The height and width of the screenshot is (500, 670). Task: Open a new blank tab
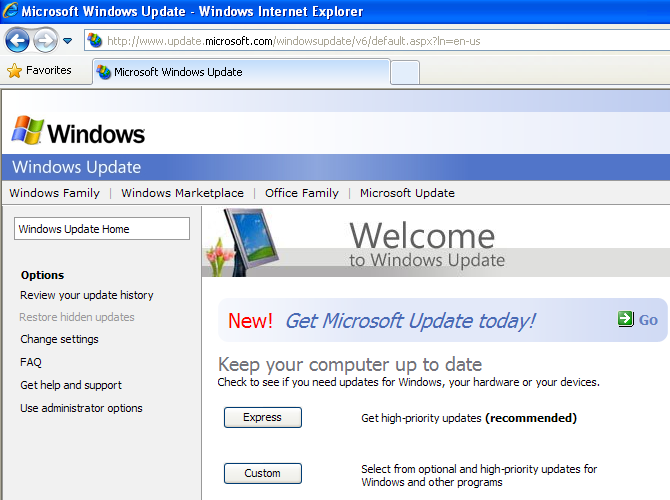[x=405, y=72]
